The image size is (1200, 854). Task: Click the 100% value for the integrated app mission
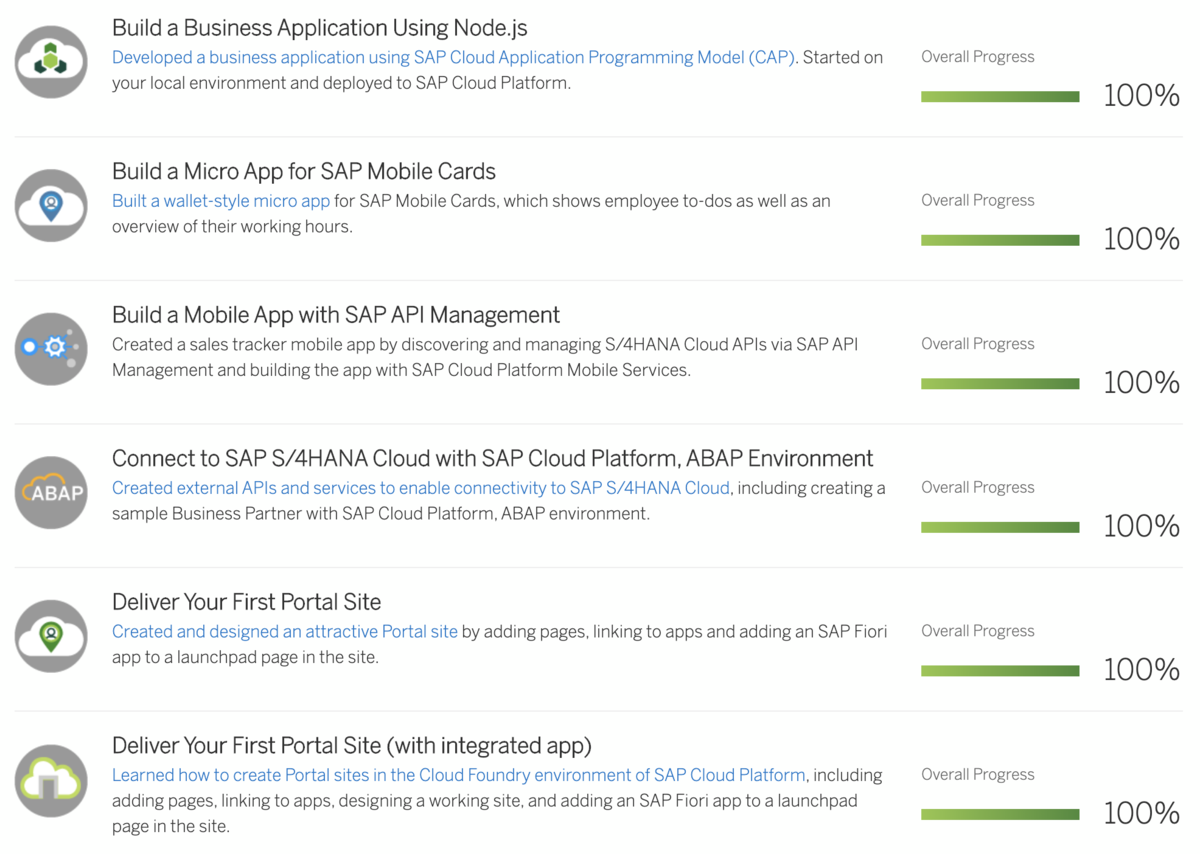coord(1142,813)
